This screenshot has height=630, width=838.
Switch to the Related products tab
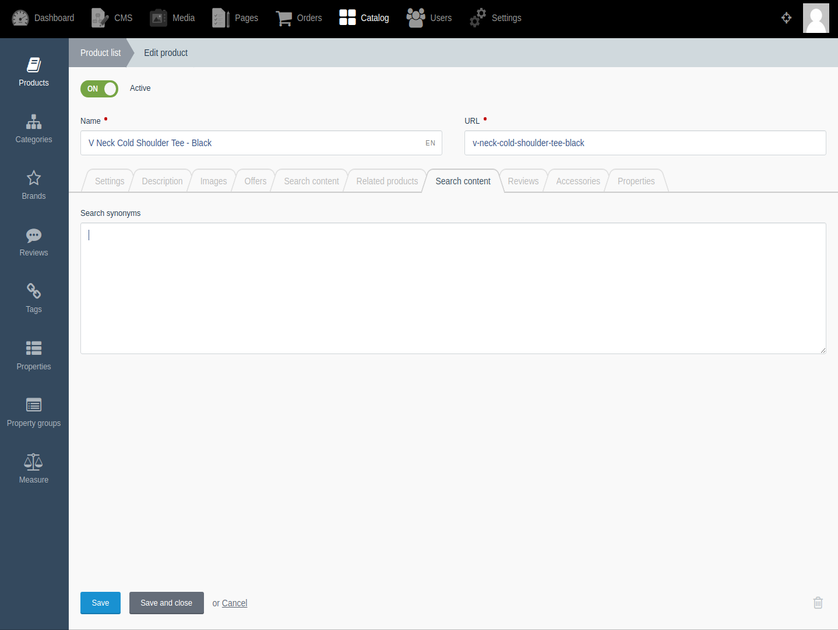coord(387,181)
